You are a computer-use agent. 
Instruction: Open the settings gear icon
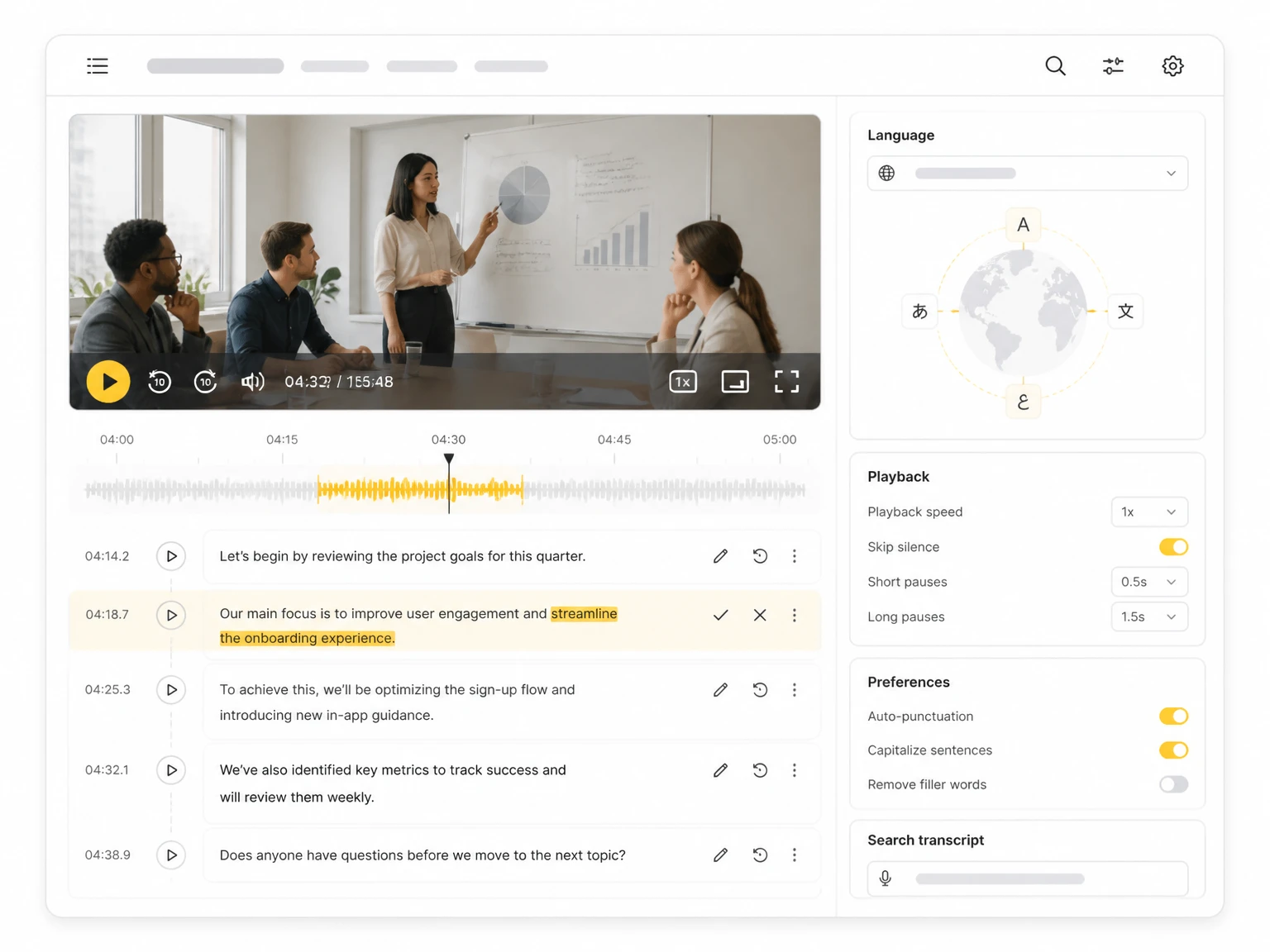click(x=1172, y=66)
